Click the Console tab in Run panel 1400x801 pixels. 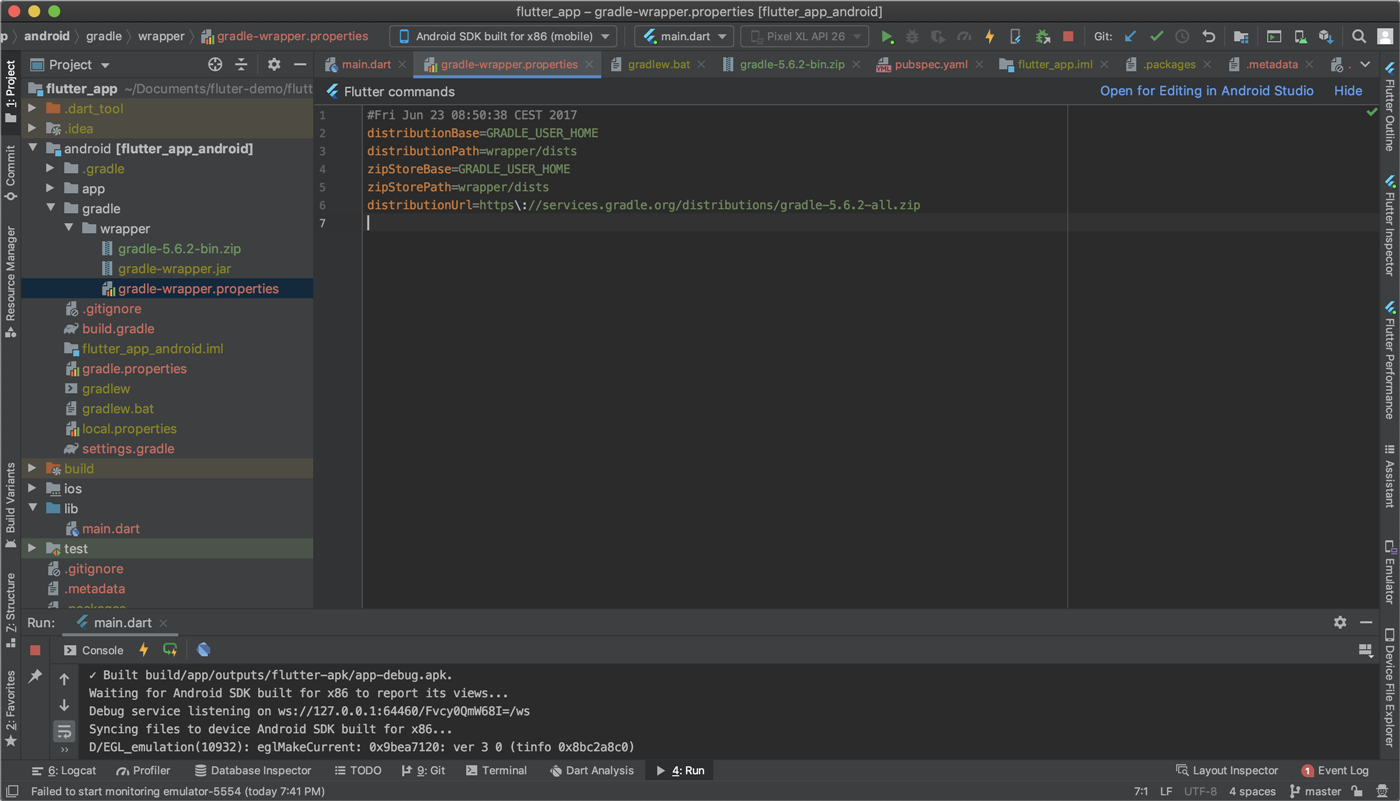pyautogui.click(x=93, y=650)
